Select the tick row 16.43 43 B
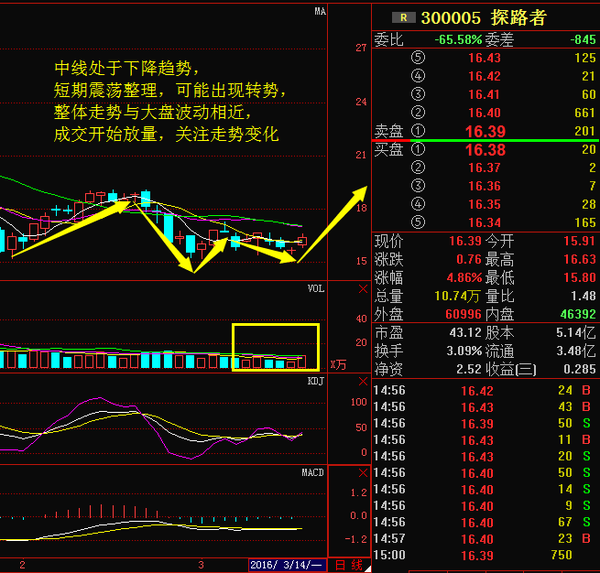 [x=485, y=407]
